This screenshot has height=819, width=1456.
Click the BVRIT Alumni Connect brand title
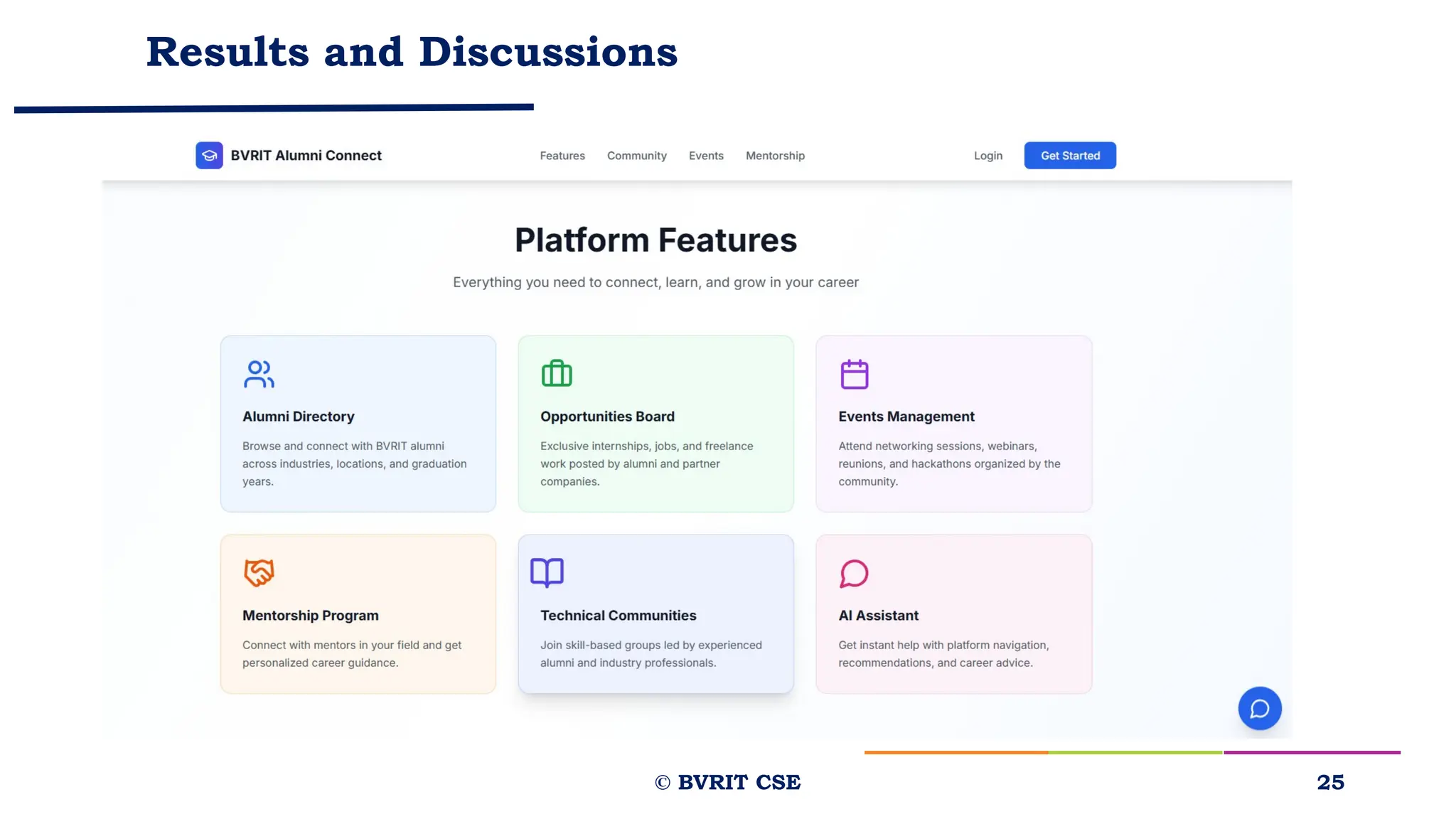point(306,156)
